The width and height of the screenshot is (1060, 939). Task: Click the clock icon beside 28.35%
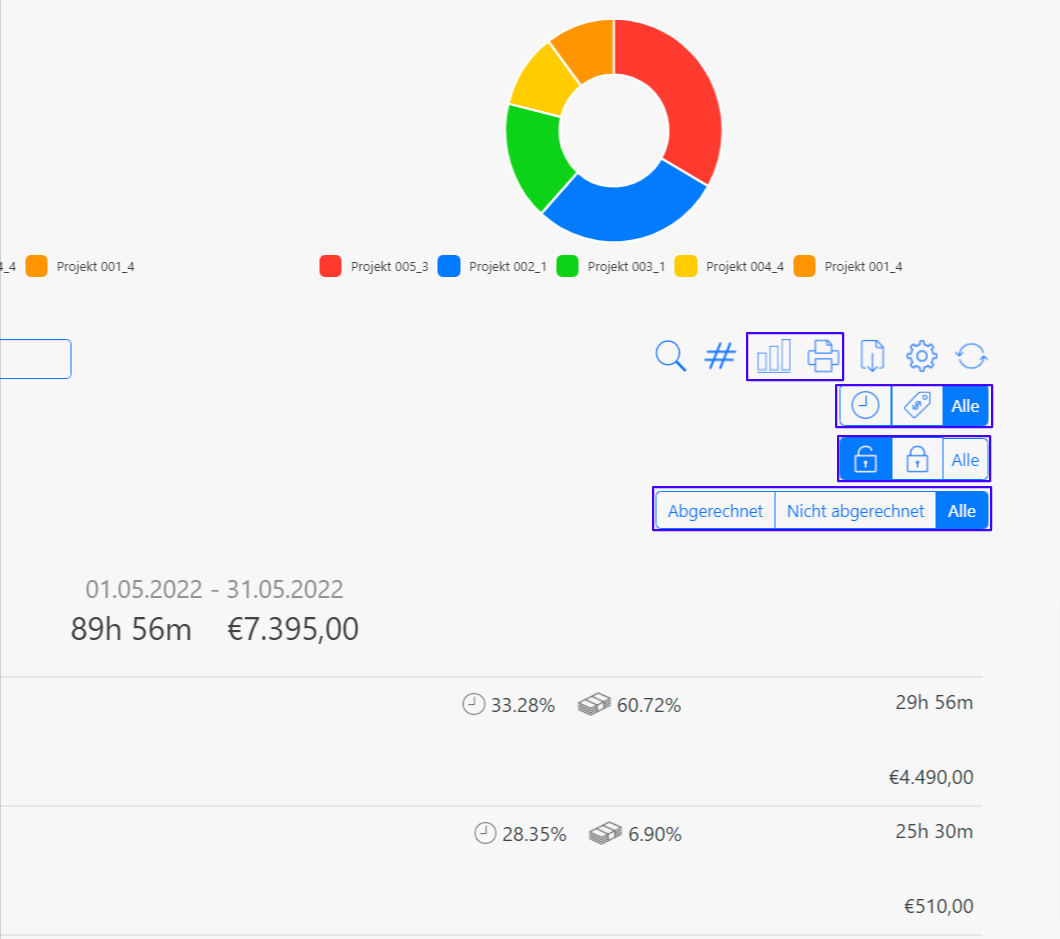[485, 834]
